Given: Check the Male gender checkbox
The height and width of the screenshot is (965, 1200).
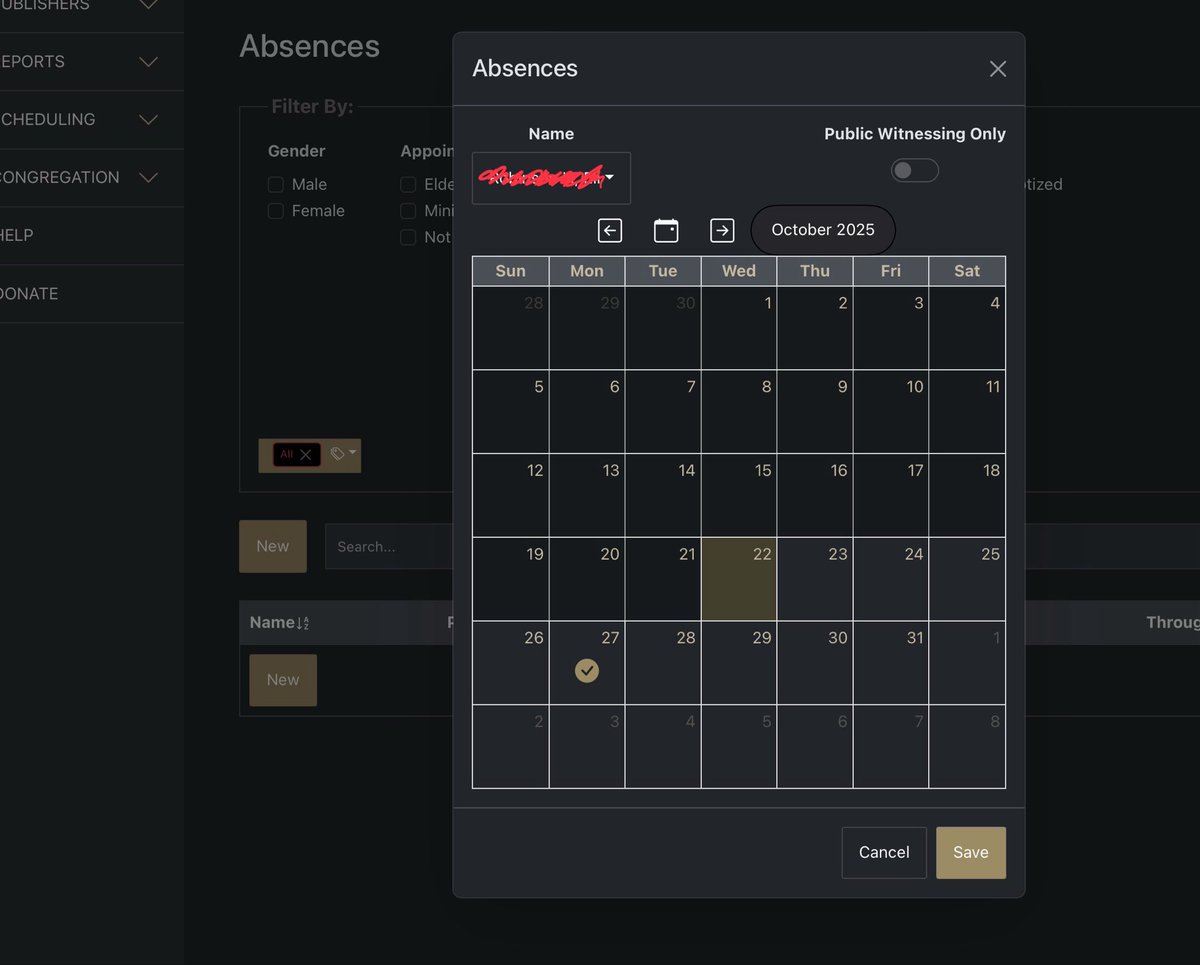Looking at the screenshot, I should (276, 184).
